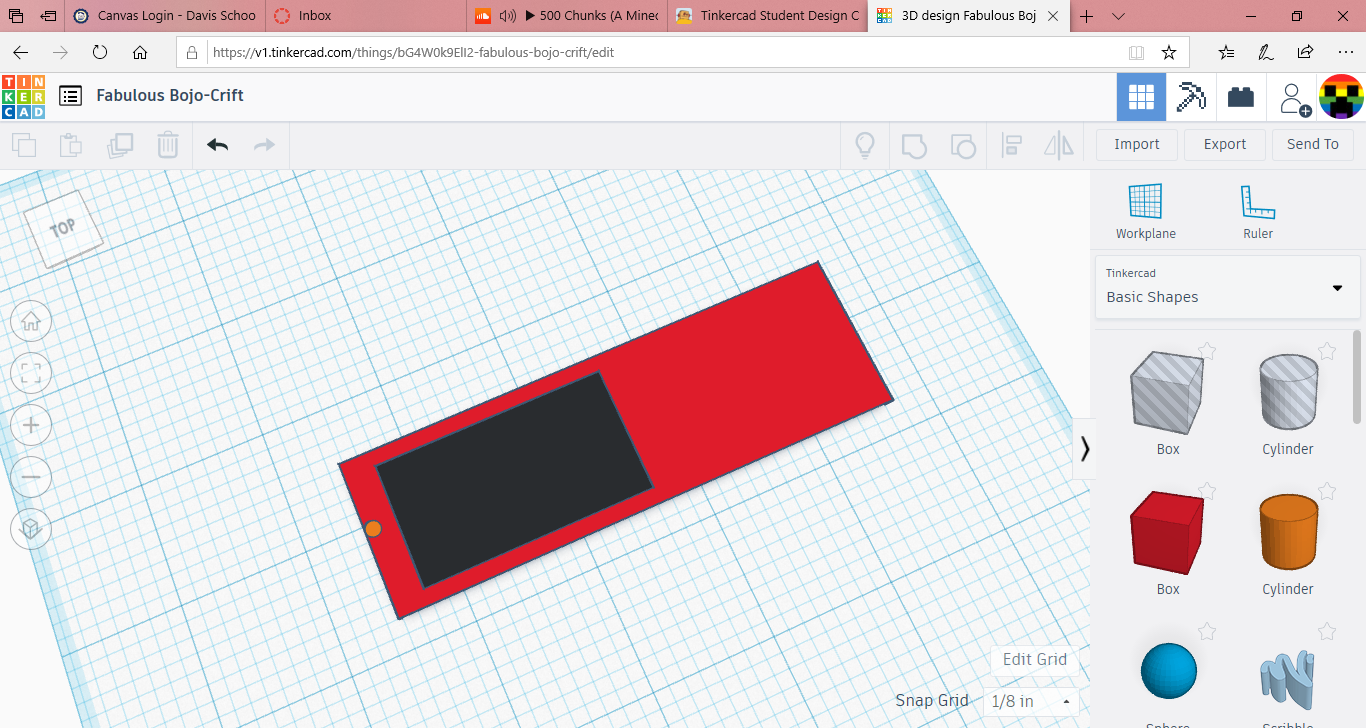
Task: Click the TOP view cube
Action: pyautogui.click(x=63, y=229)
